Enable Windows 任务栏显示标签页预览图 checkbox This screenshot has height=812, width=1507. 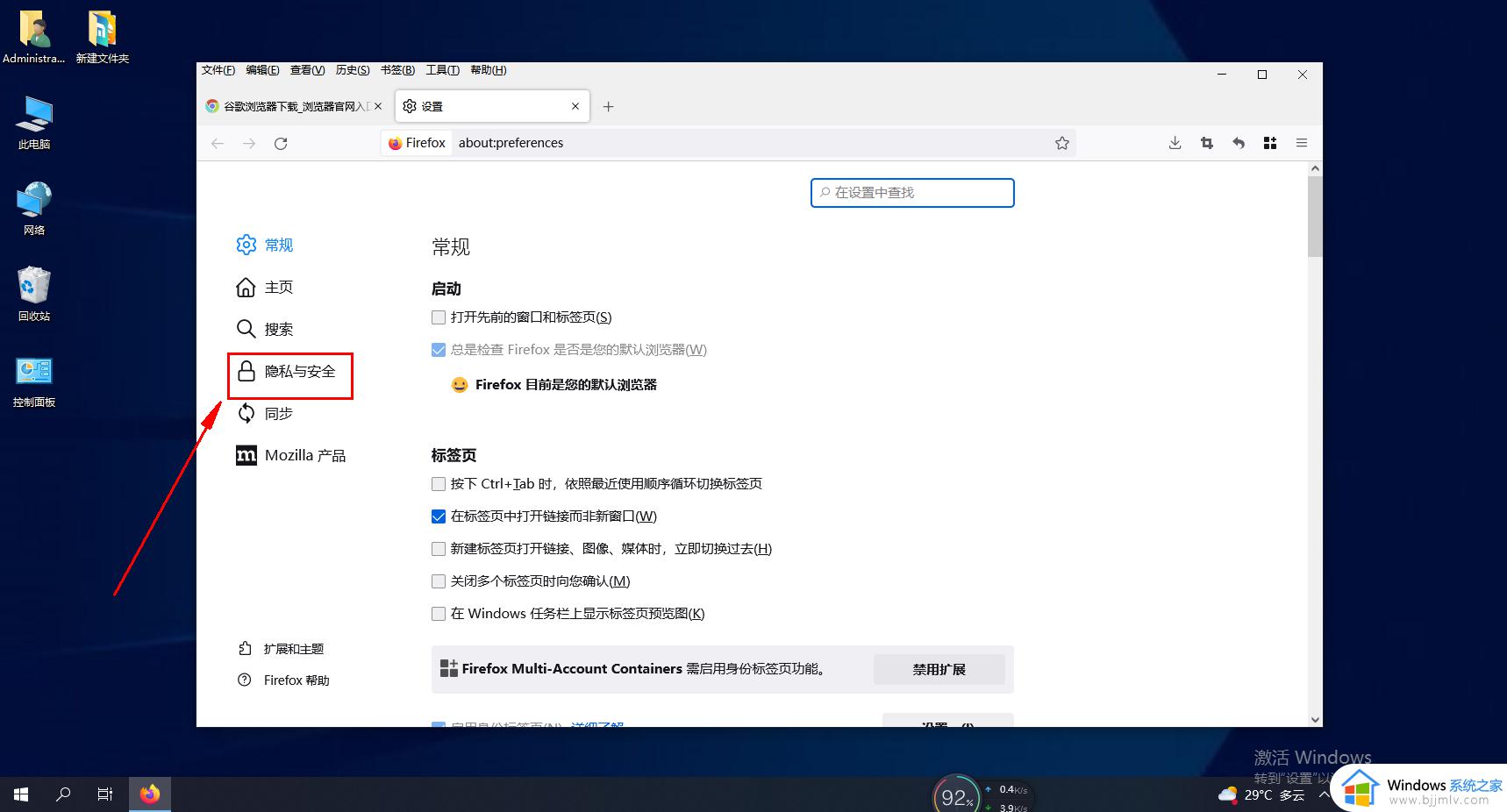coord(439,614)
